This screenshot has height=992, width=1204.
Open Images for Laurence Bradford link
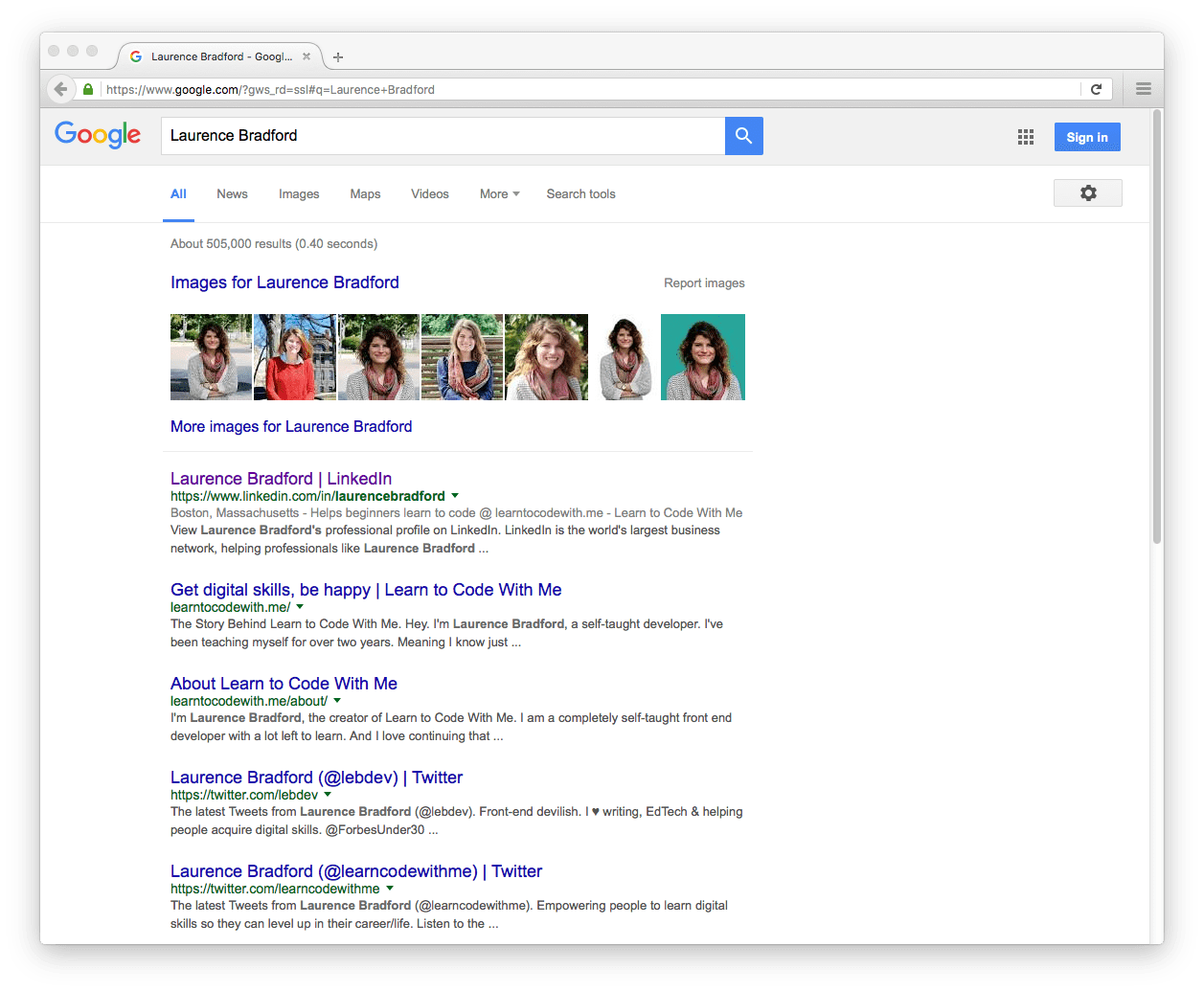(284, 282)
